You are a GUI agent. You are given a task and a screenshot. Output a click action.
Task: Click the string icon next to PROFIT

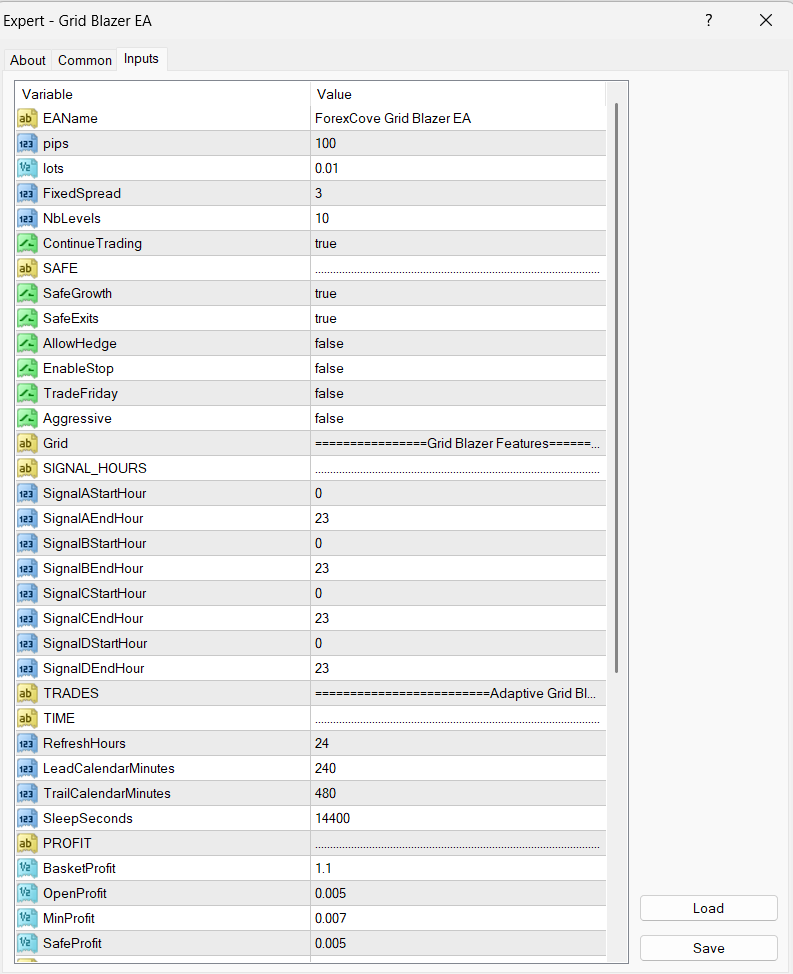(27, 844)
